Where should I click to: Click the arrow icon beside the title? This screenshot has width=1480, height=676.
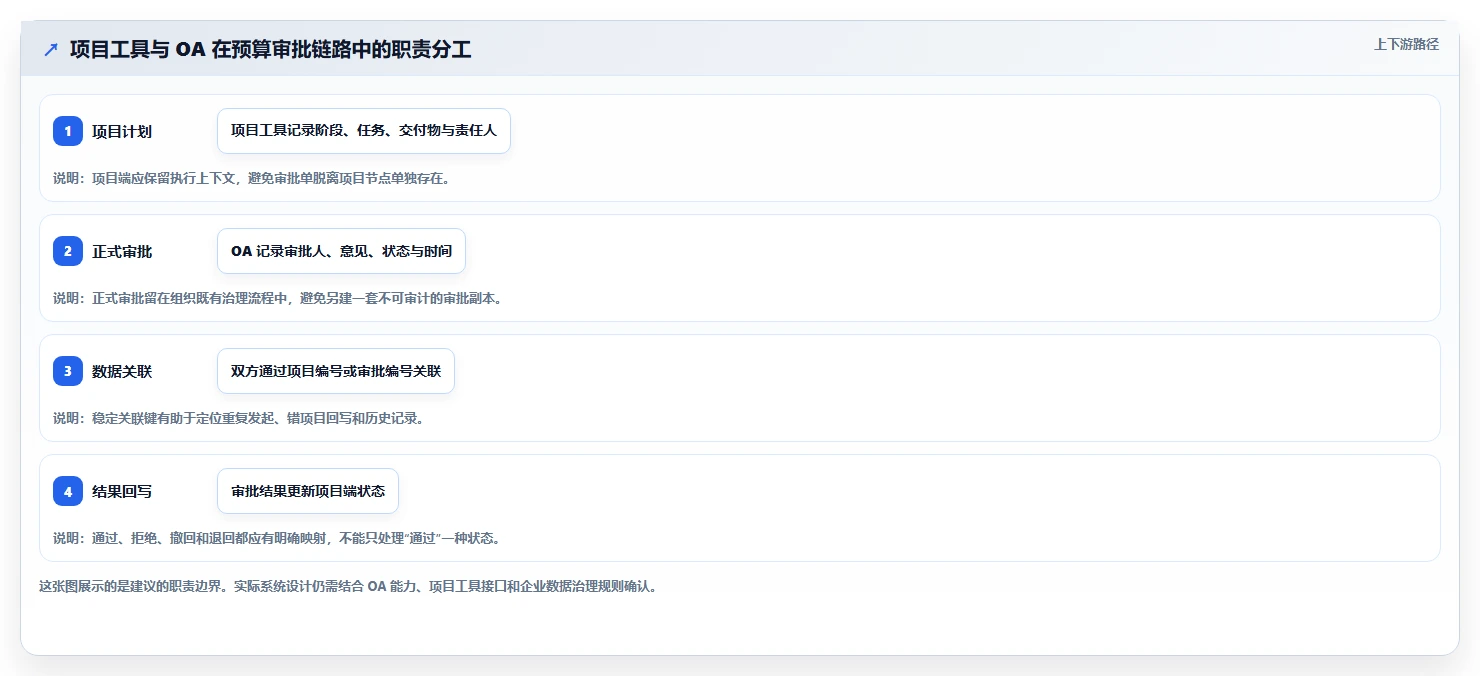pos(51,49)
